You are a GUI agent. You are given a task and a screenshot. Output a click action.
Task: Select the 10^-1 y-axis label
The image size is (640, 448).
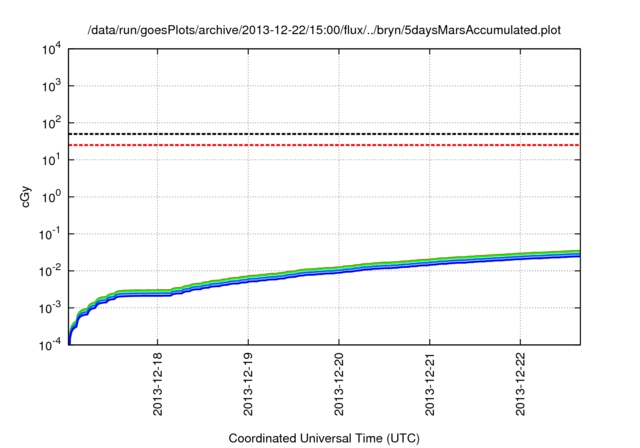click(50, 234)
